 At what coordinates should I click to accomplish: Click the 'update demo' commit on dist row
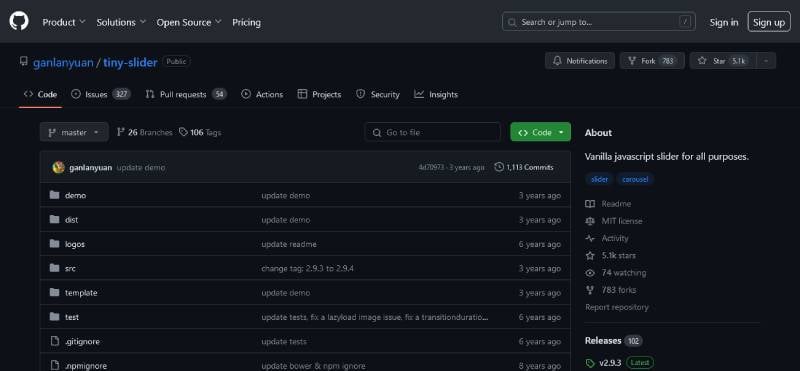286,220
